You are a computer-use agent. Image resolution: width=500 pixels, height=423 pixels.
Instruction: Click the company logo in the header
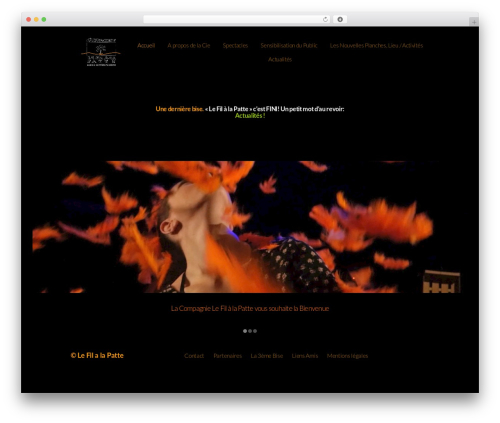tap(101, 52)
